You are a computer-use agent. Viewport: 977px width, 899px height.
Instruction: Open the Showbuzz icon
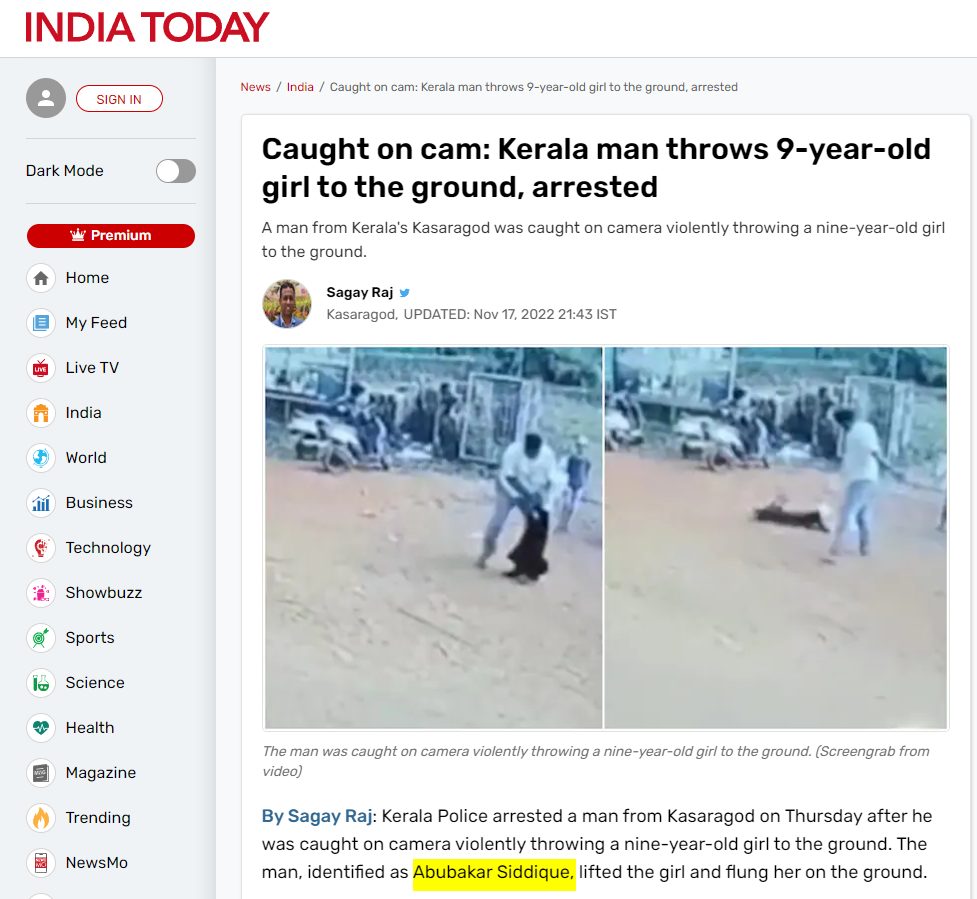41,592
